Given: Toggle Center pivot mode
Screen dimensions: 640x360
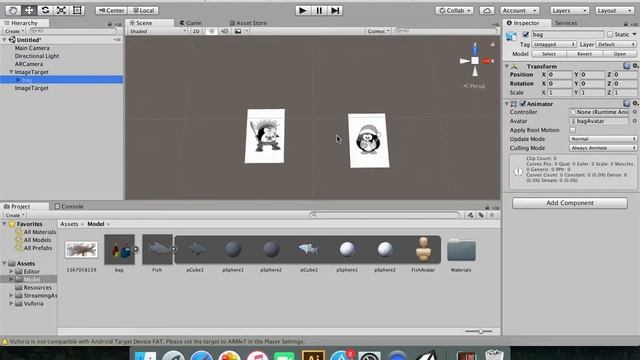Looking at the screenshot, I should (112, 11).
